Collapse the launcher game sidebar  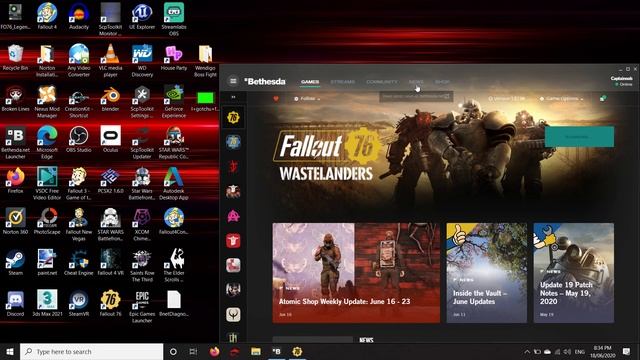(233, 97)
